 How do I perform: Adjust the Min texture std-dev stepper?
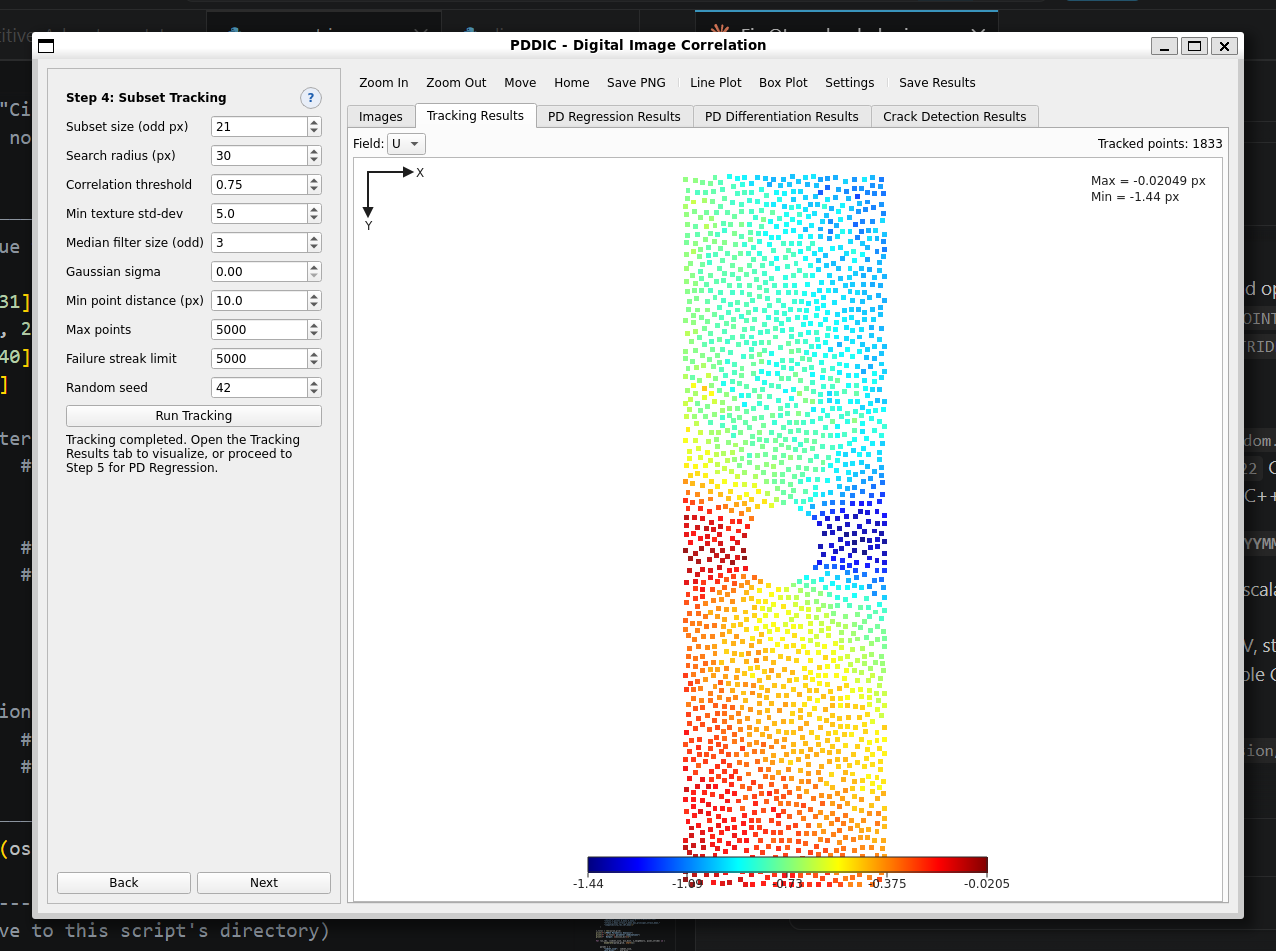coord(314,214)
